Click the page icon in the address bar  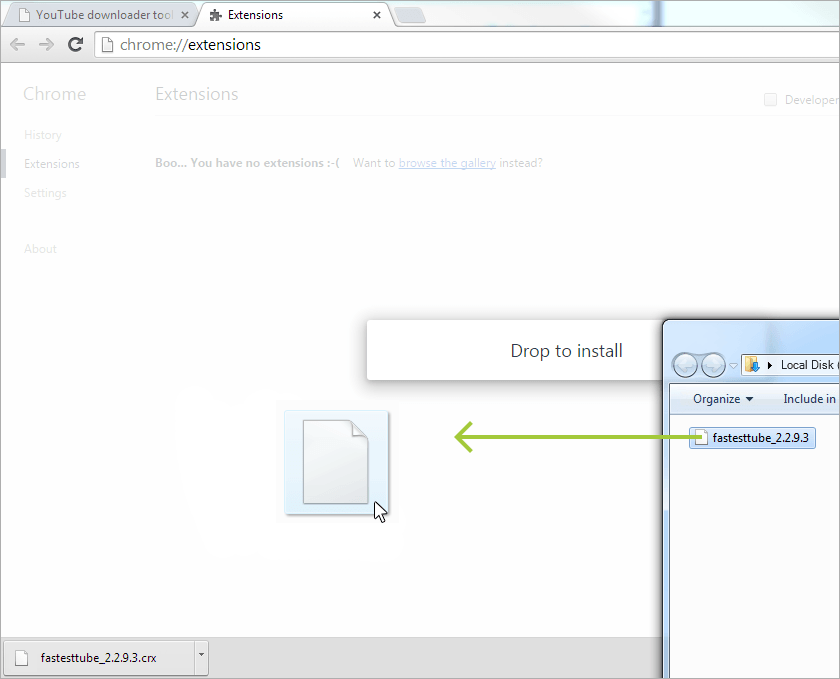(x=107, y=44)
